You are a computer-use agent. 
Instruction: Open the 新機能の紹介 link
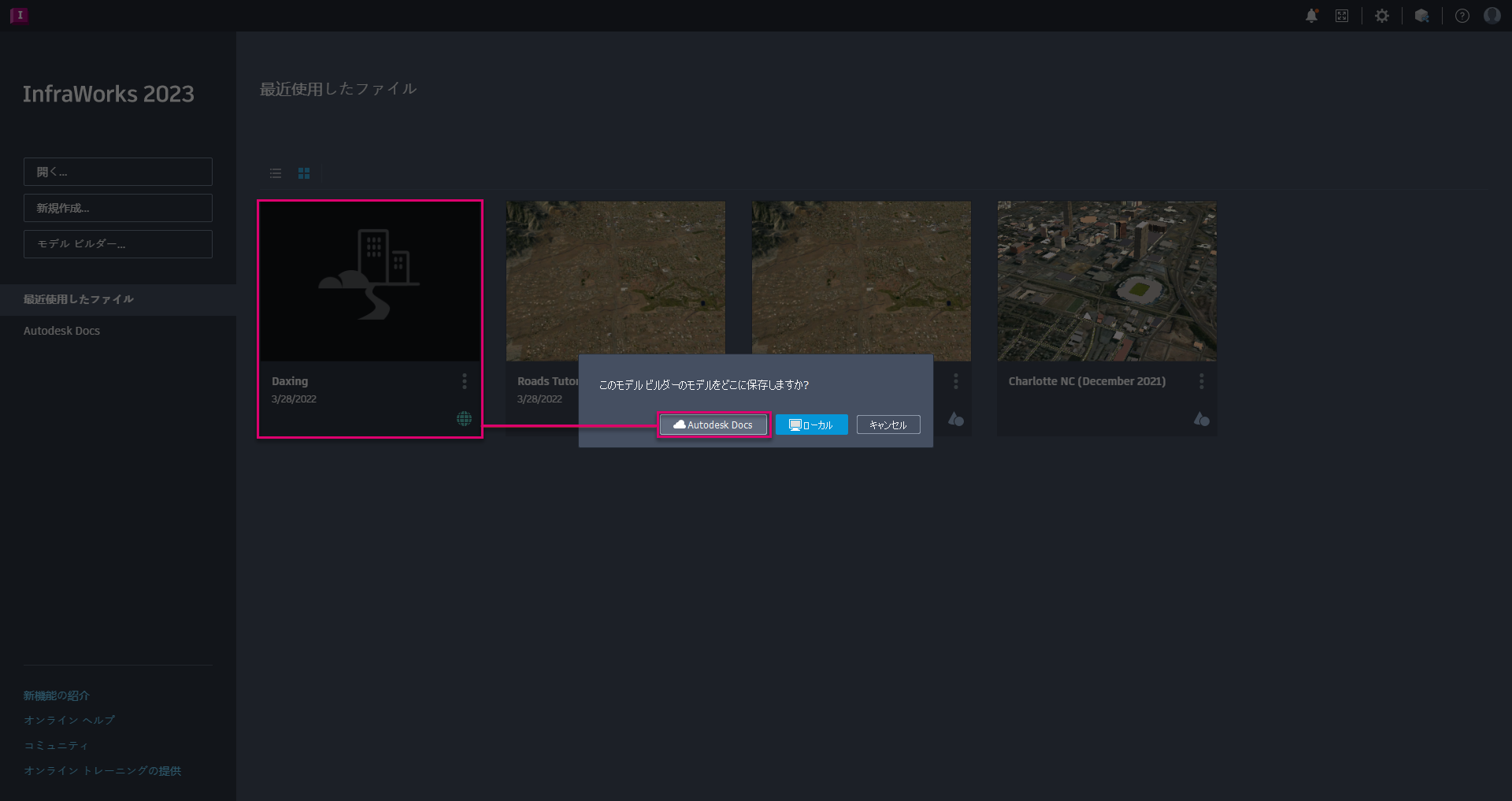pyautogui.click(x=57, y=695)
